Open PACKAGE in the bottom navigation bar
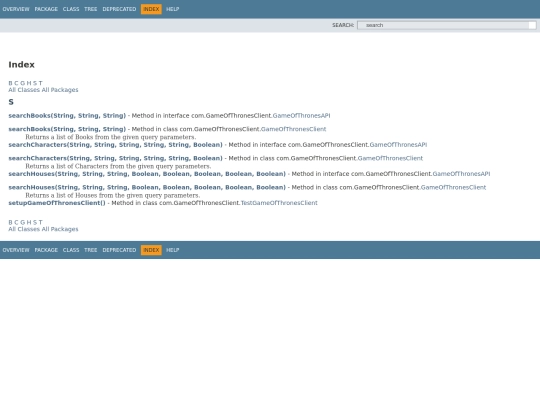 46,250
